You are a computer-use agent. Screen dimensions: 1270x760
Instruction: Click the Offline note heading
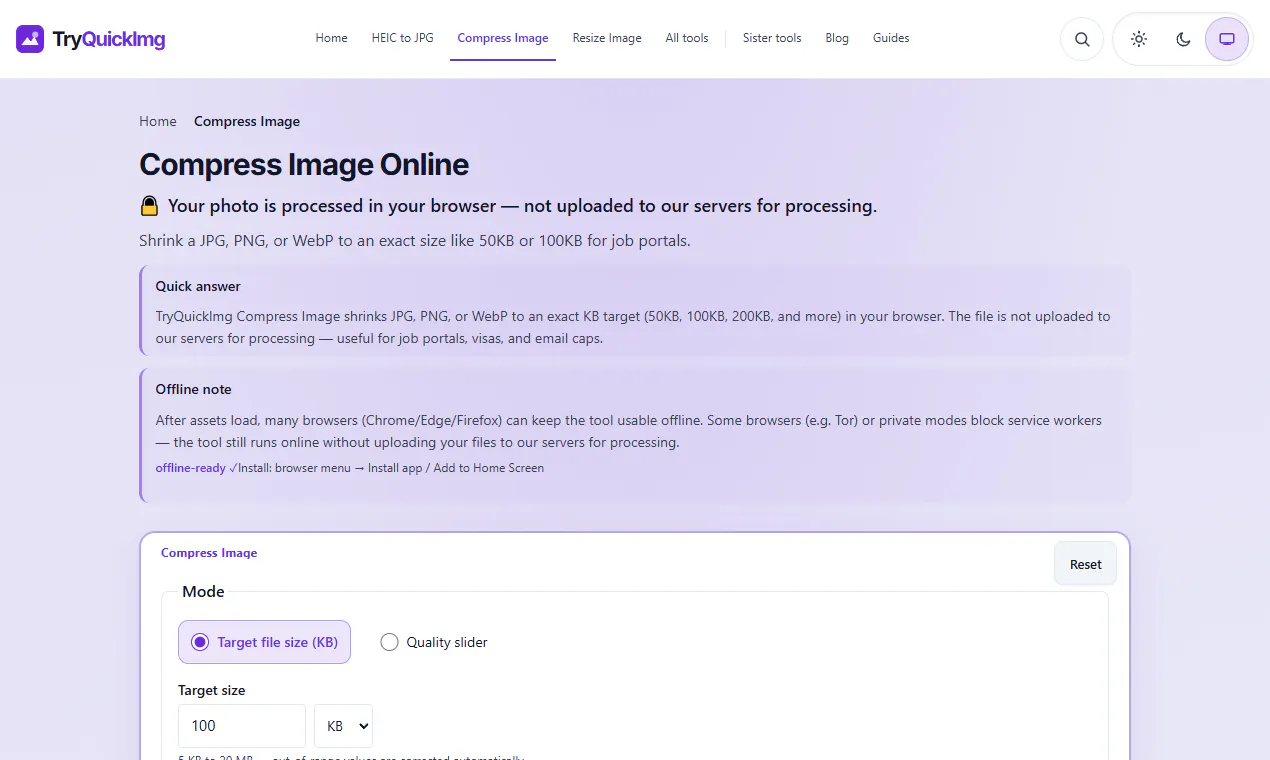[x=193, y=389]
